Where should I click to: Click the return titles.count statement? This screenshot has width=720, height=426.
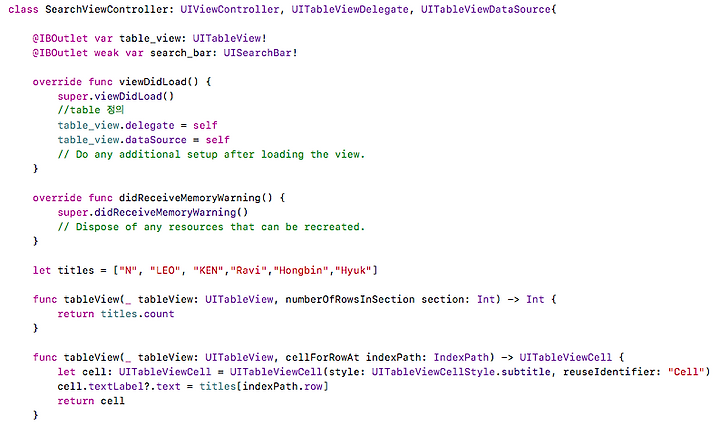[116, 314]
